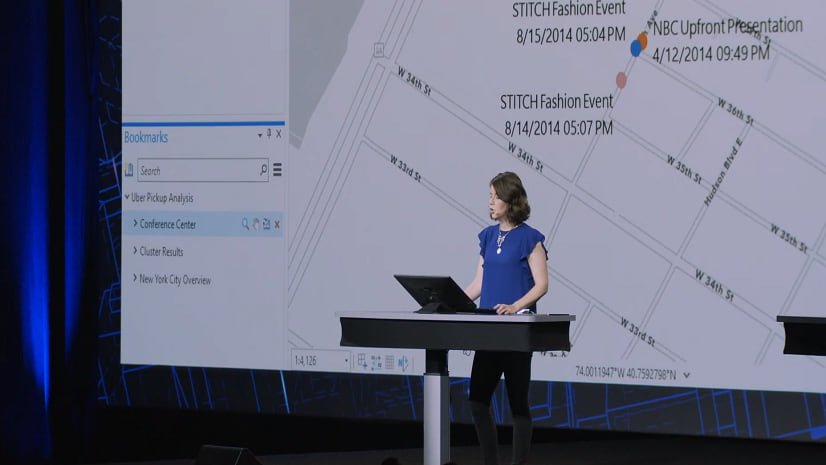Image resolution: width=826 pixels, height=465 pixels.
Task: Click the constraints icon beside the grid icon
Action: pyautogui.click(x=376, y=362)
